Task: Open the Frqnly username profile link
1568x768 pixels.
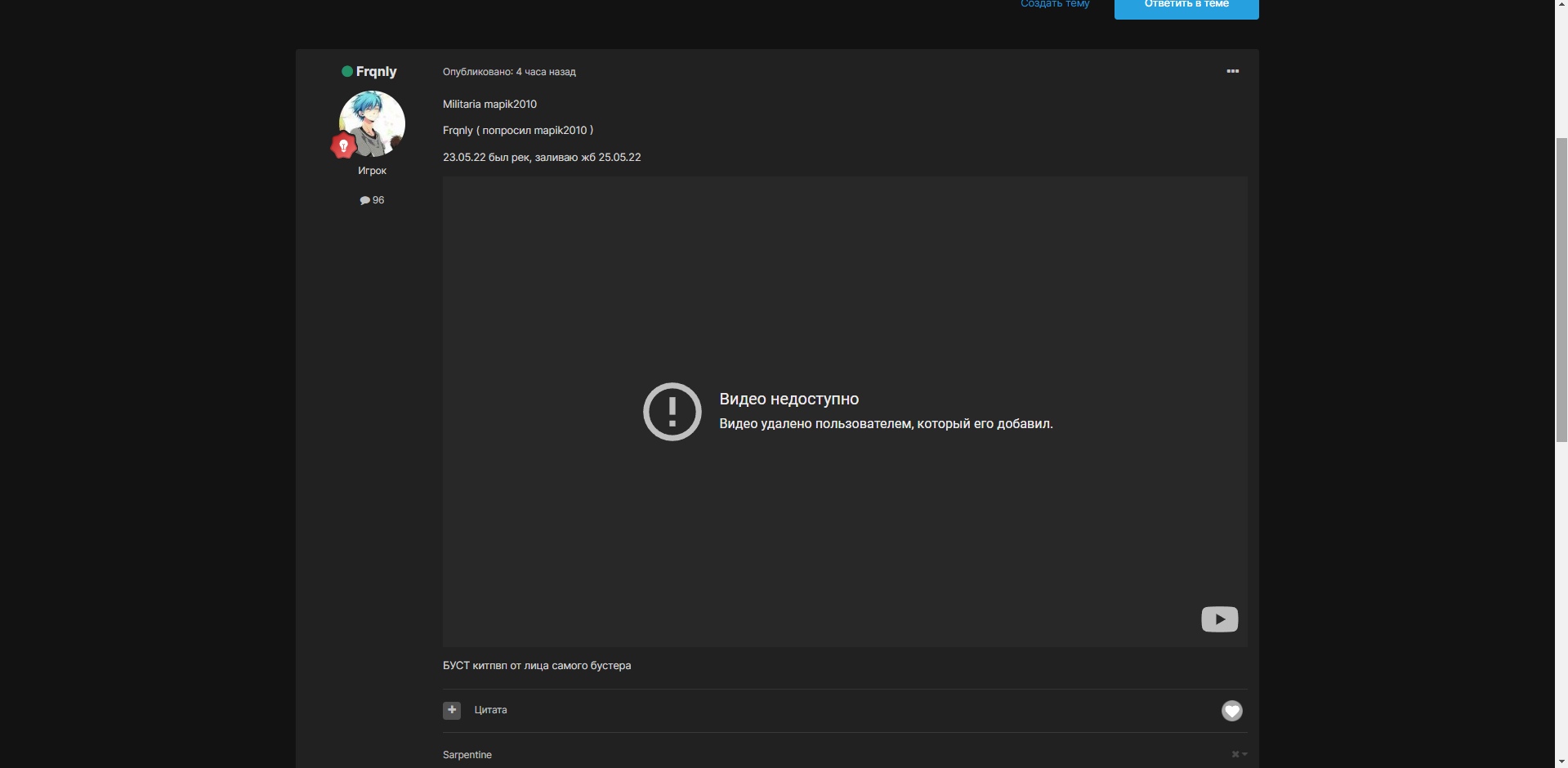Action: coord(376,72)
